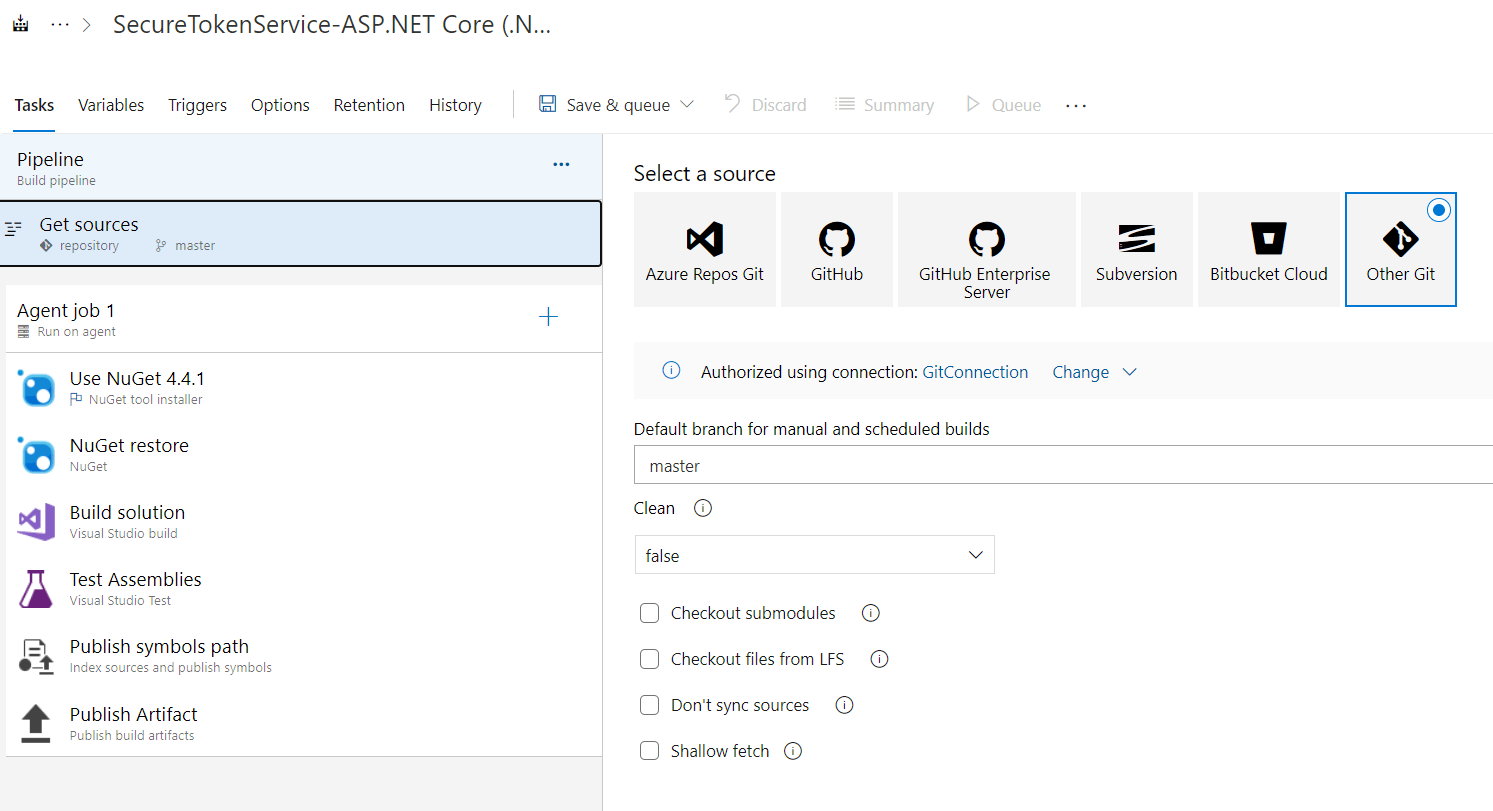The width and height of the screenshot is (1493, 811).
Task: Open the GitConnection link
Action: pos(975,372)
